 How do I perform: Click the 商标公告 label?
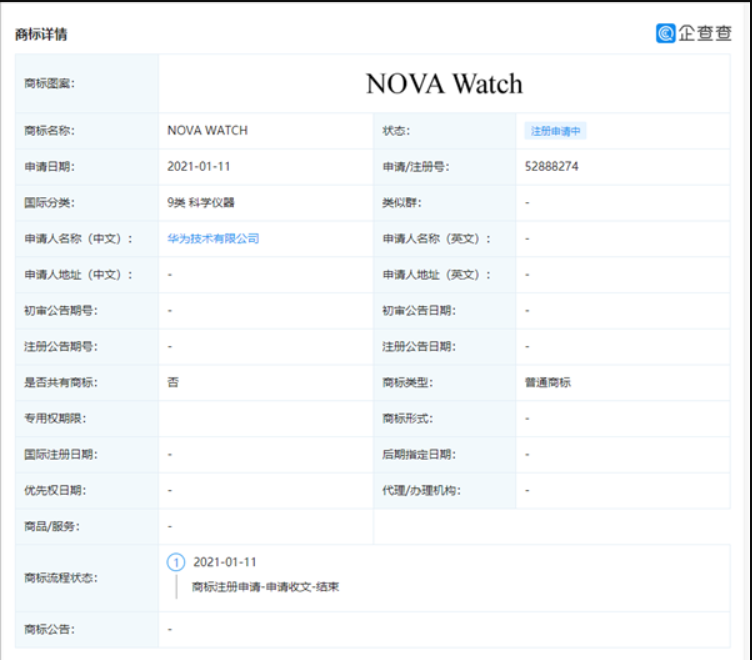(49, 629)
